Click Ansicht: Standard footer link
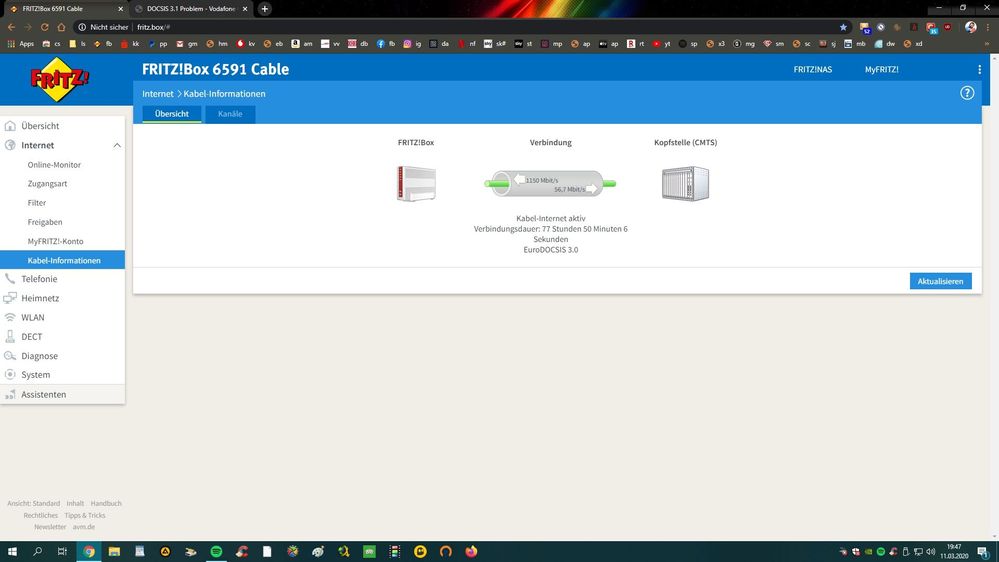The height and width of the screenshot is (562, 999). (x=33, y=503)
